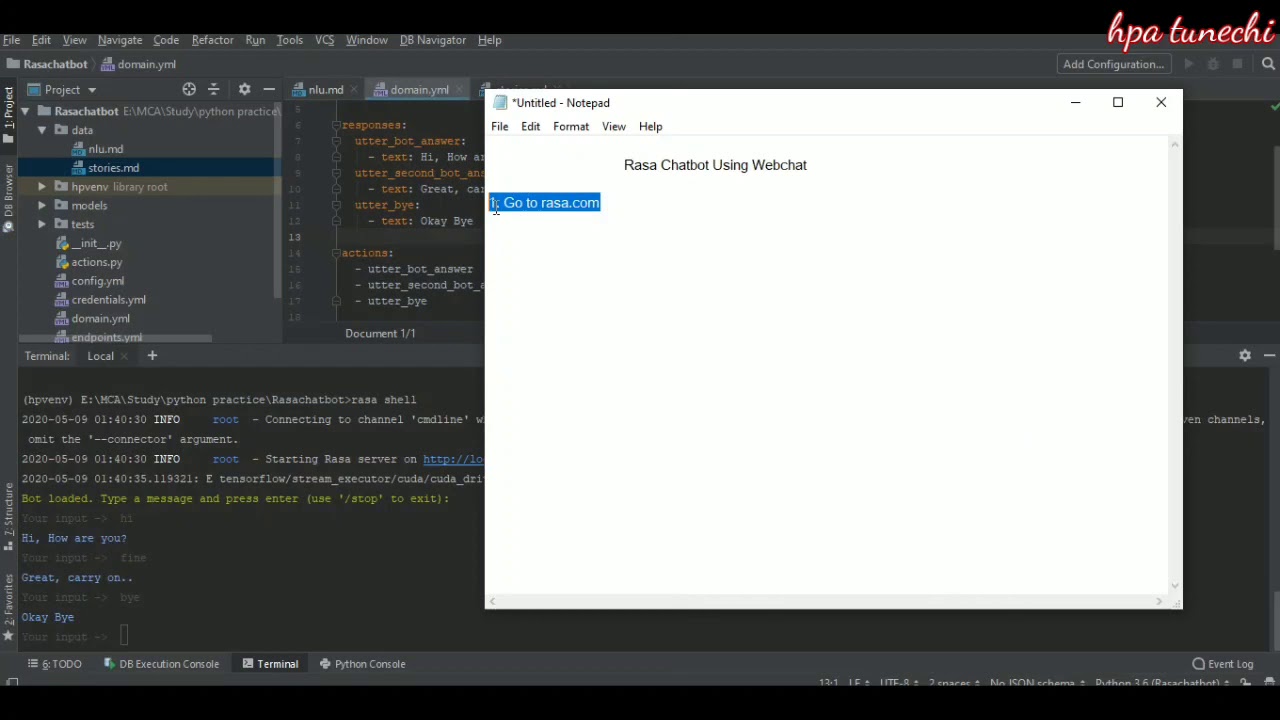
Task: Click the locate/scroll-from-source target icon in Project panel
Action: coord(189,89)
